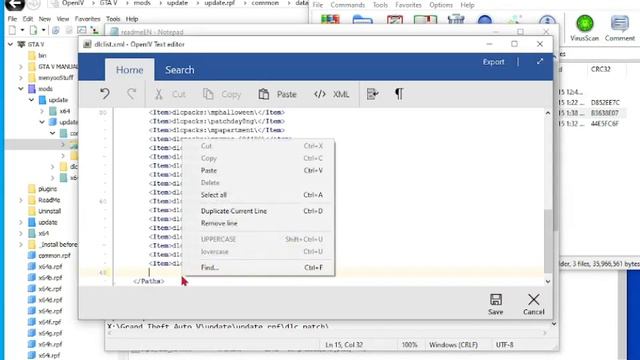Screen dimensions: 640x360
Task: Open the OpenIV Edit menu
Action: (x=28, y=19)
